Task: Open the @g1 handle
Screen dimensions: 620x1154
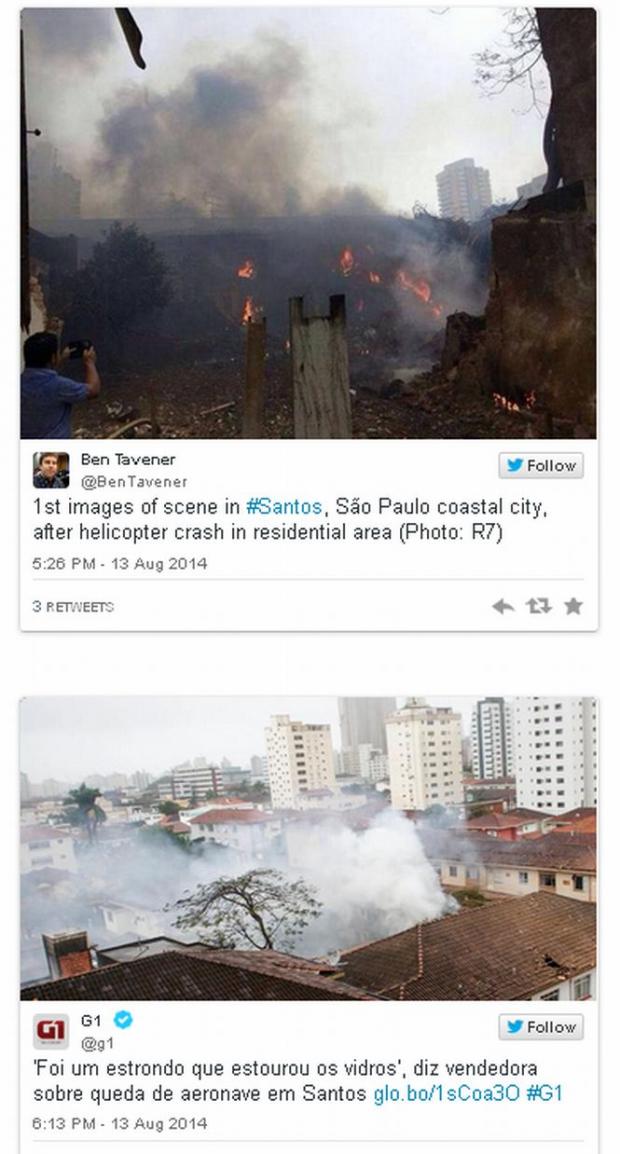Action: (97, 1043)
